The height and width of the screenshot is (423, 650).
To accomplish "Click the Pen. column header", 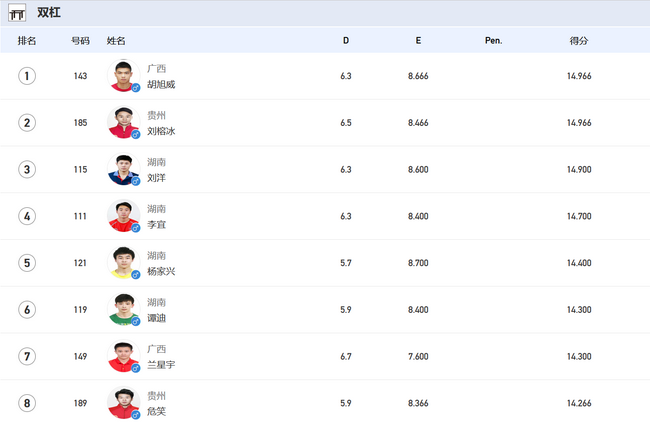I will 493,41.
